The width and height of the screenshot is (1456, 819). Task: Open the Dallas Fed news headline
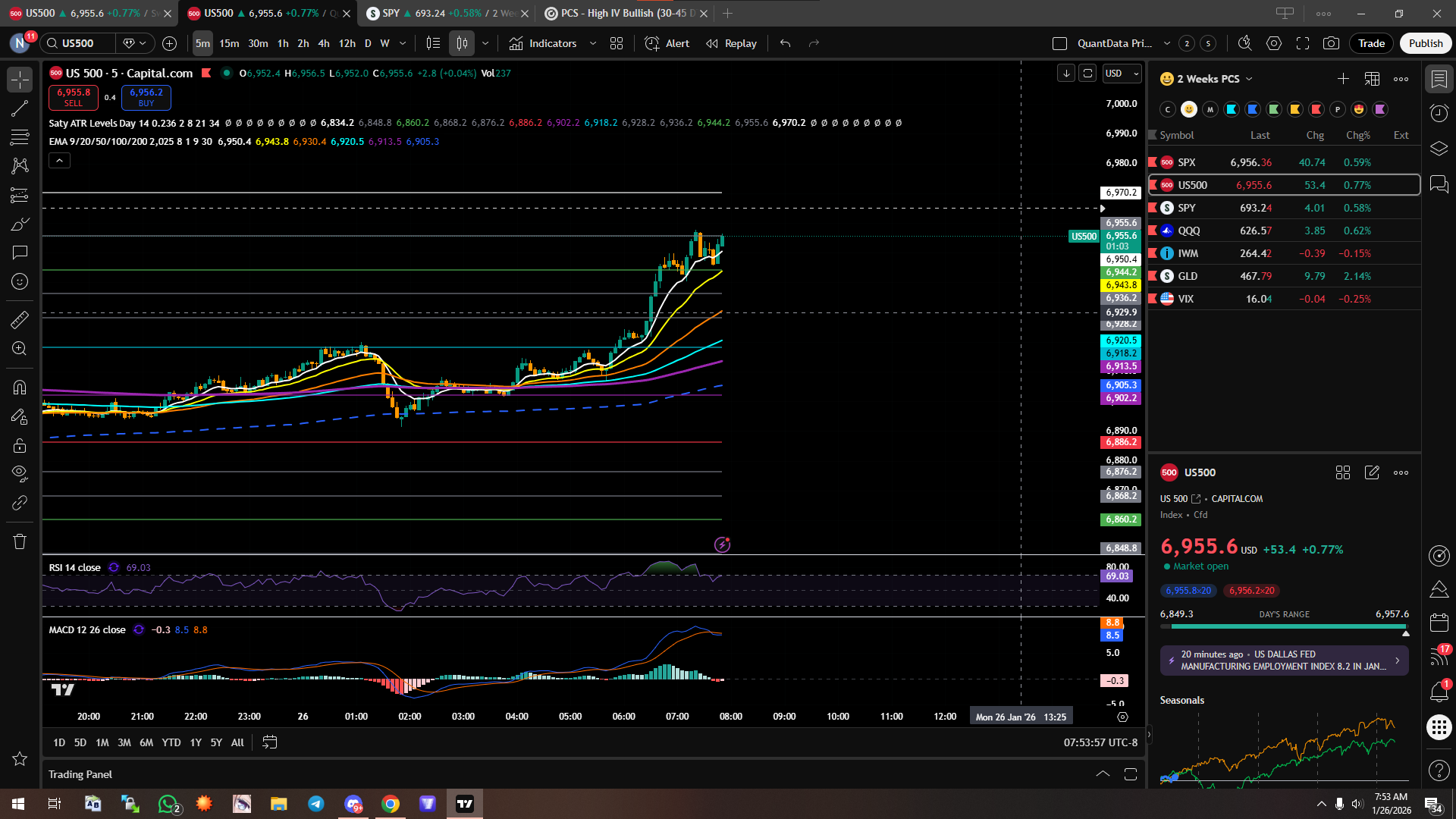click(1284, 661)
